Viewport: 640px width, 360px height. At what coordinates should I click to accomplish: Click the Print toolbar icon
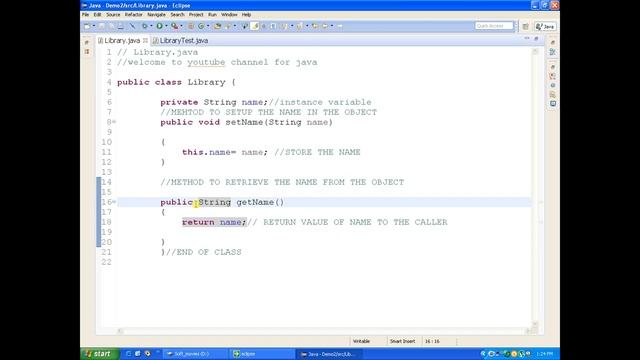(120, 26)
